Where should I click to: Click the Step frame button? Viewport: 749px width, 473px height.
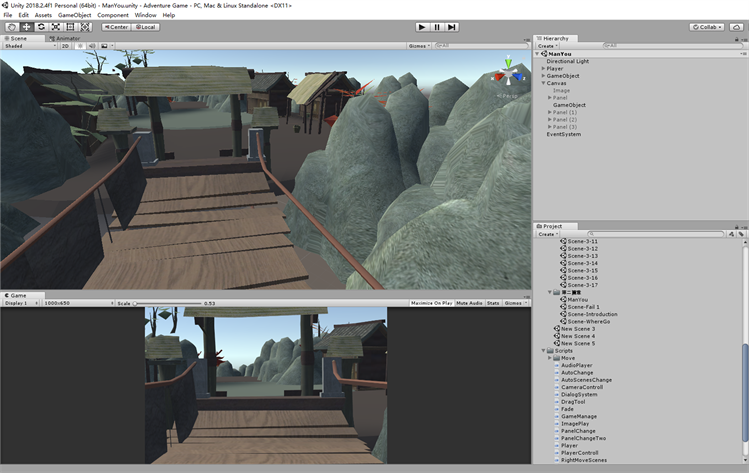(452, 27)
